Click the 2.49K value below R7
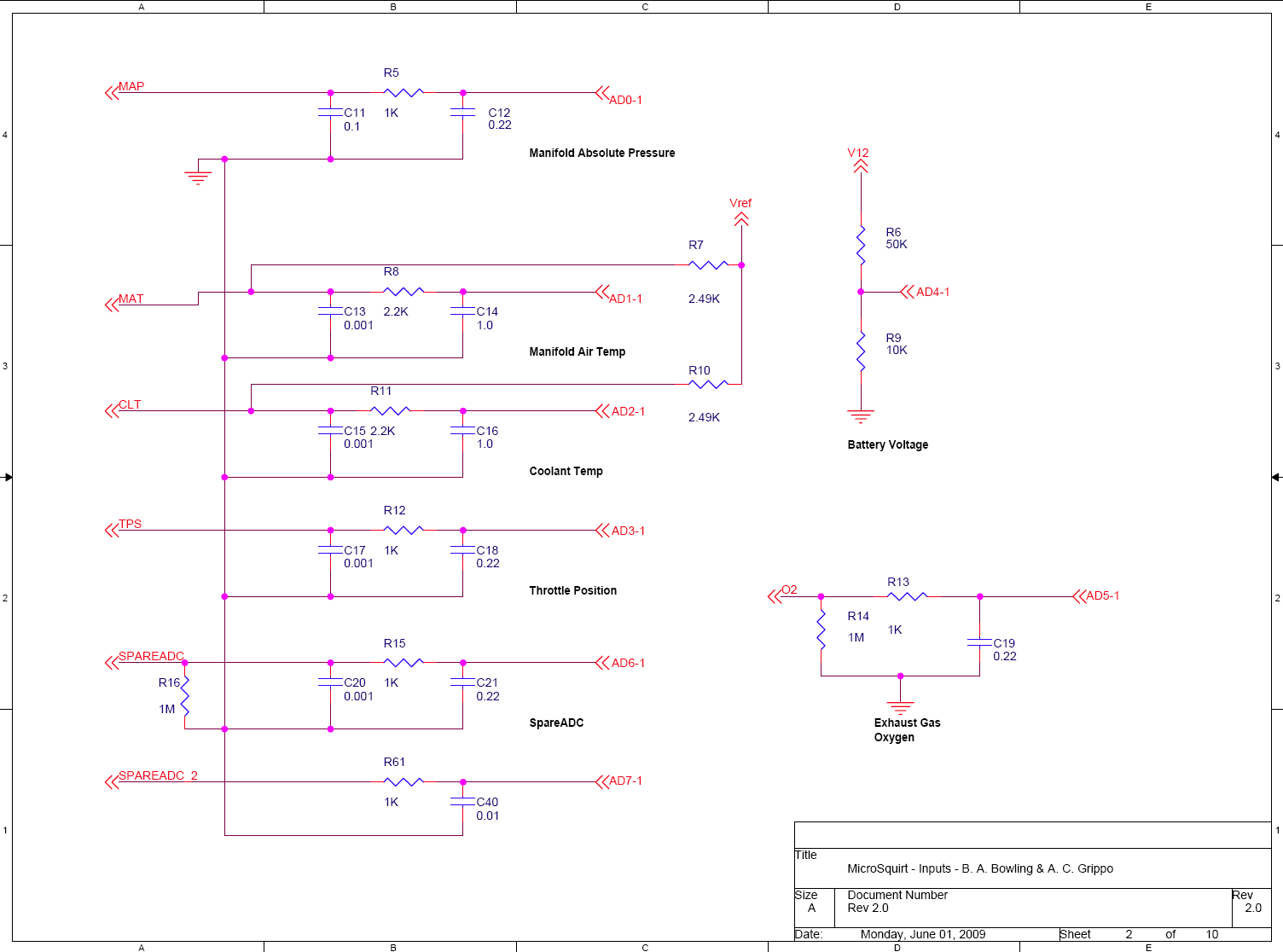The height and width of the screenshot is (952, 1283). [x=705, y=299]
